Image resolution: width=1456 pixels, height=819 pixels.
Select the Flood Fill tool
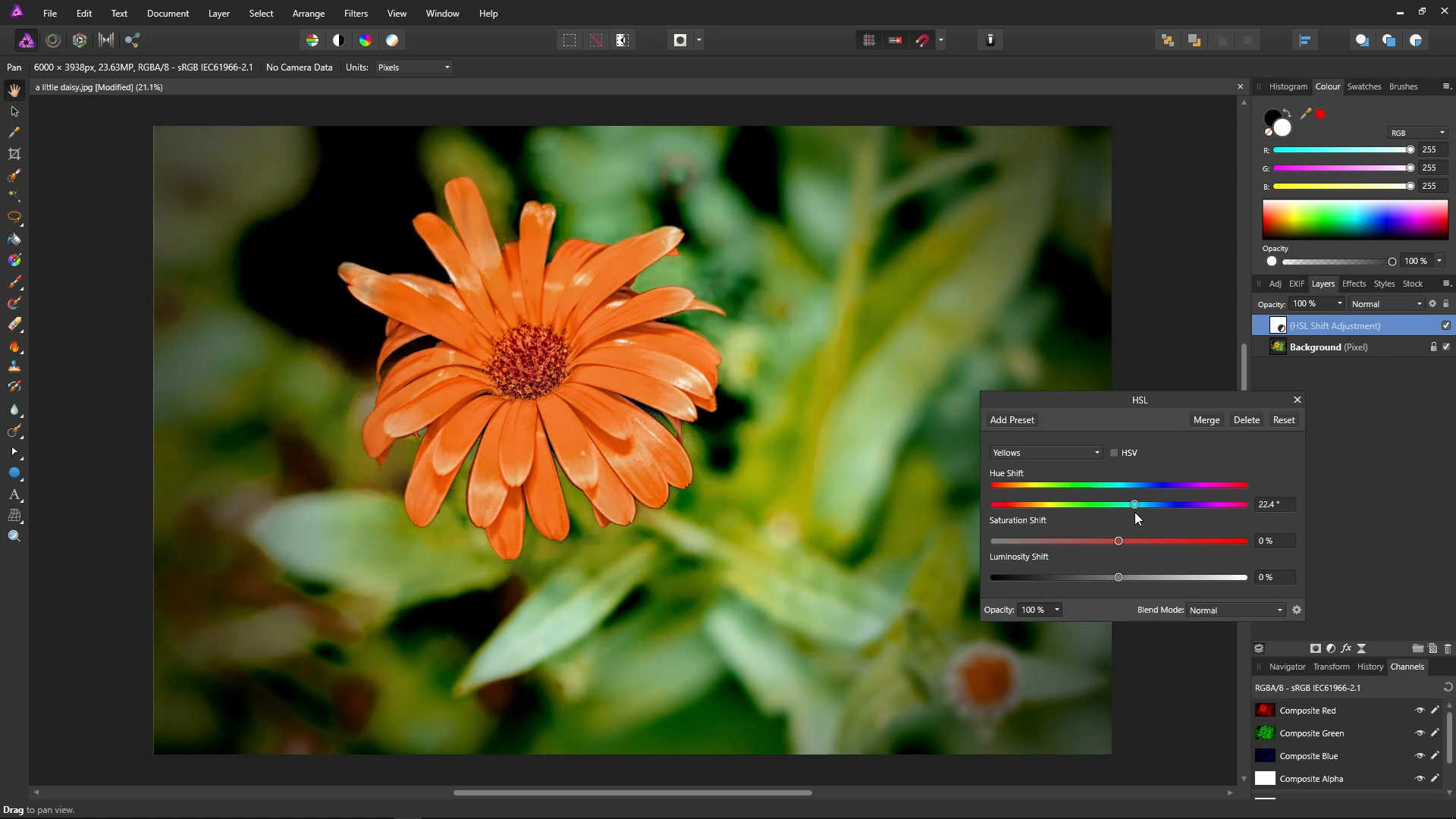(14, 240)
